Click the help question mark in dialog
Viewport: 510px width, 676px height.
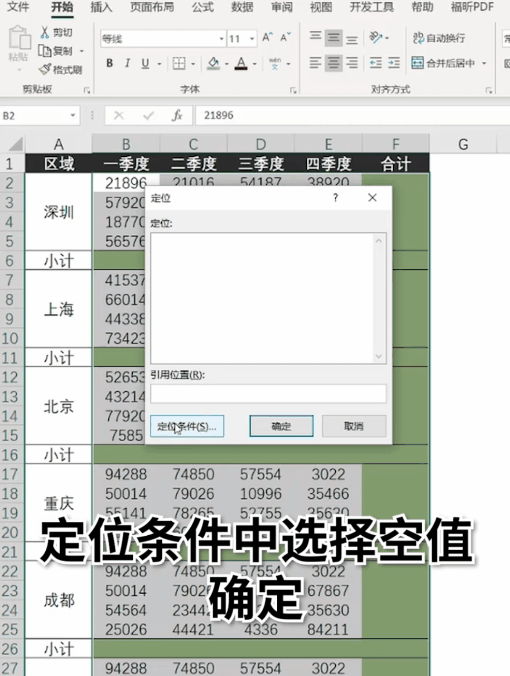(x=335, y=198)
